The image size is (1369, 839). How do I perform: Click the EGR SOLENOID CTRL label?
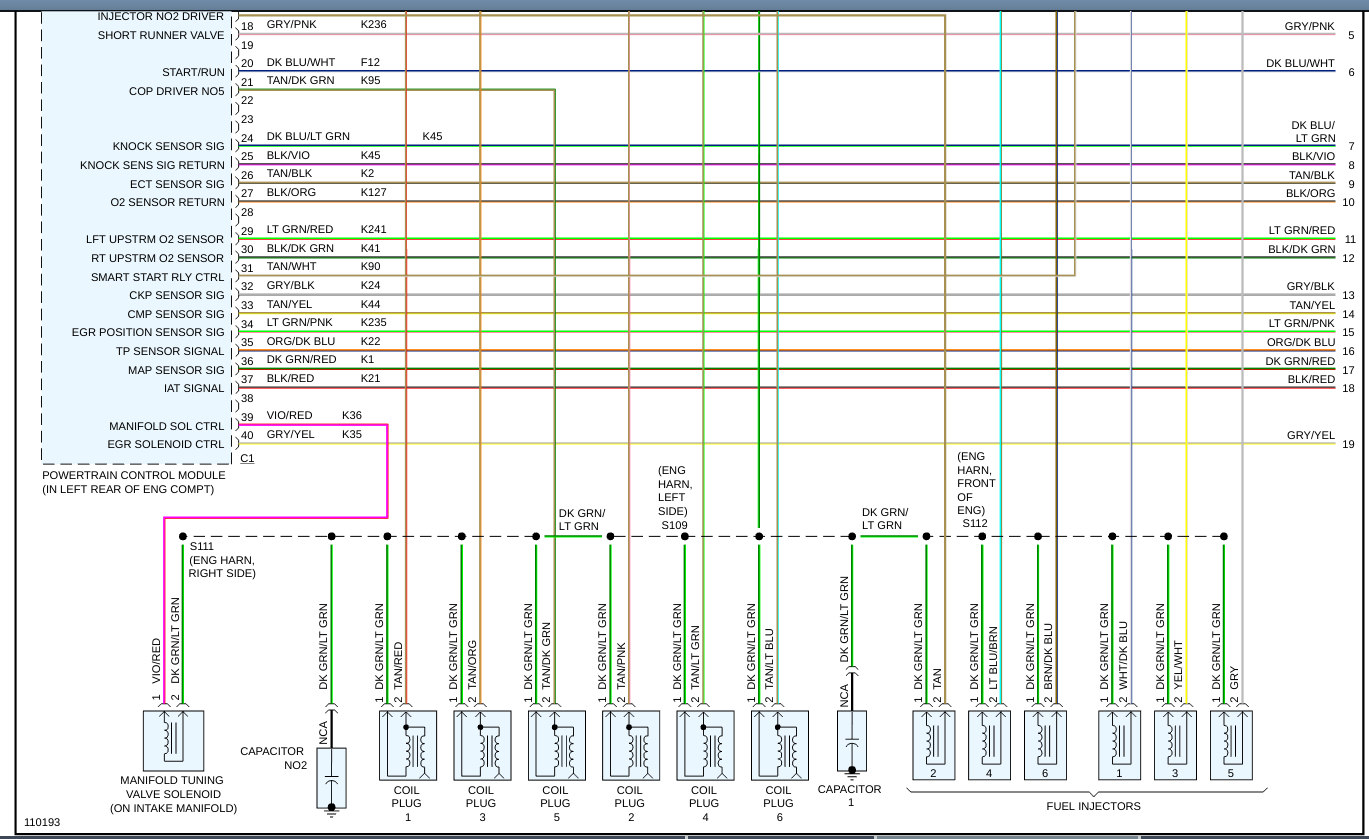[x=166, y=445]
